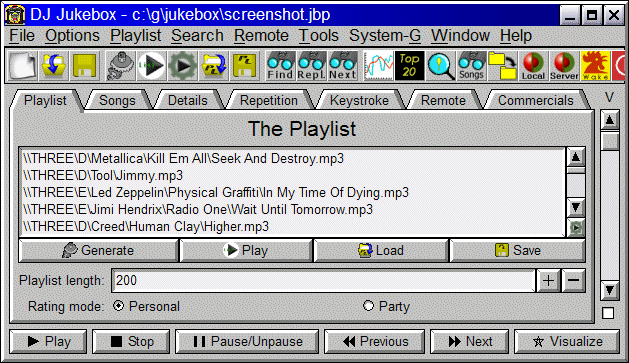Click the Repl. binoculars icon
Image resolution: width=629 pixels, height=363 pixels.
(x=312, y=66)
